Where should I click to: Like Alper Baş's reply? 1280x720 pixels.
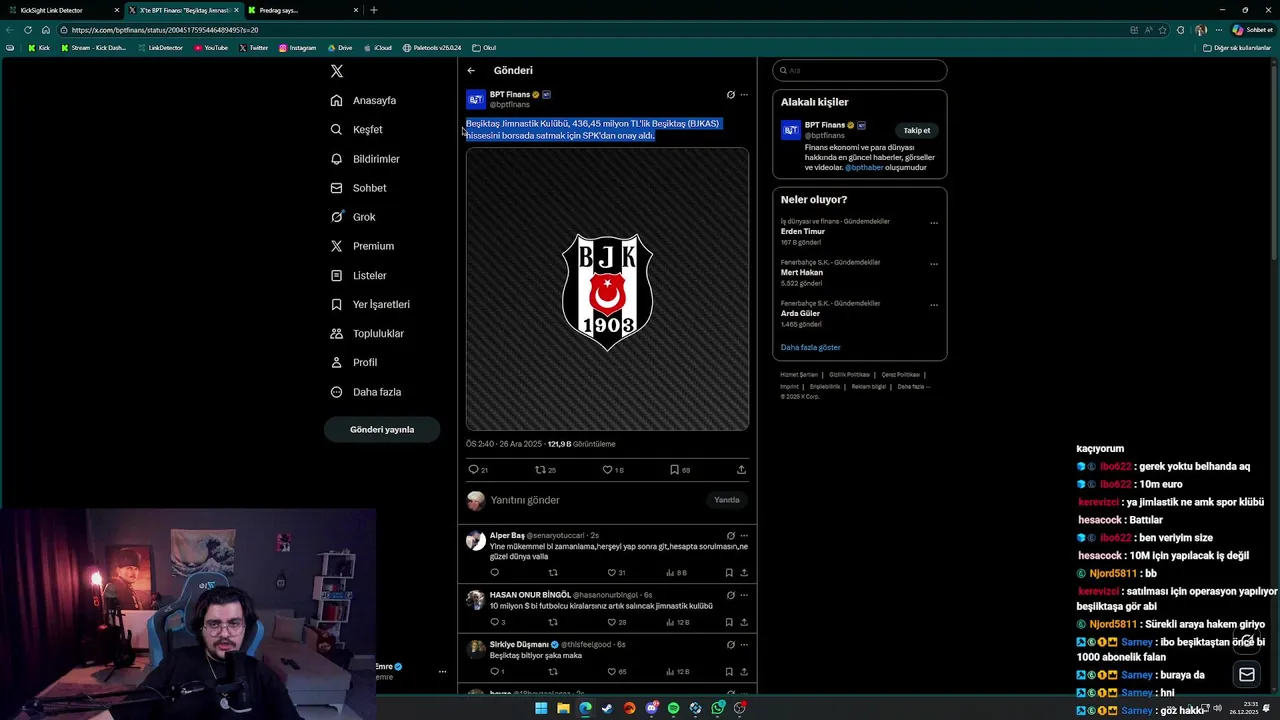tap(616, 573)
